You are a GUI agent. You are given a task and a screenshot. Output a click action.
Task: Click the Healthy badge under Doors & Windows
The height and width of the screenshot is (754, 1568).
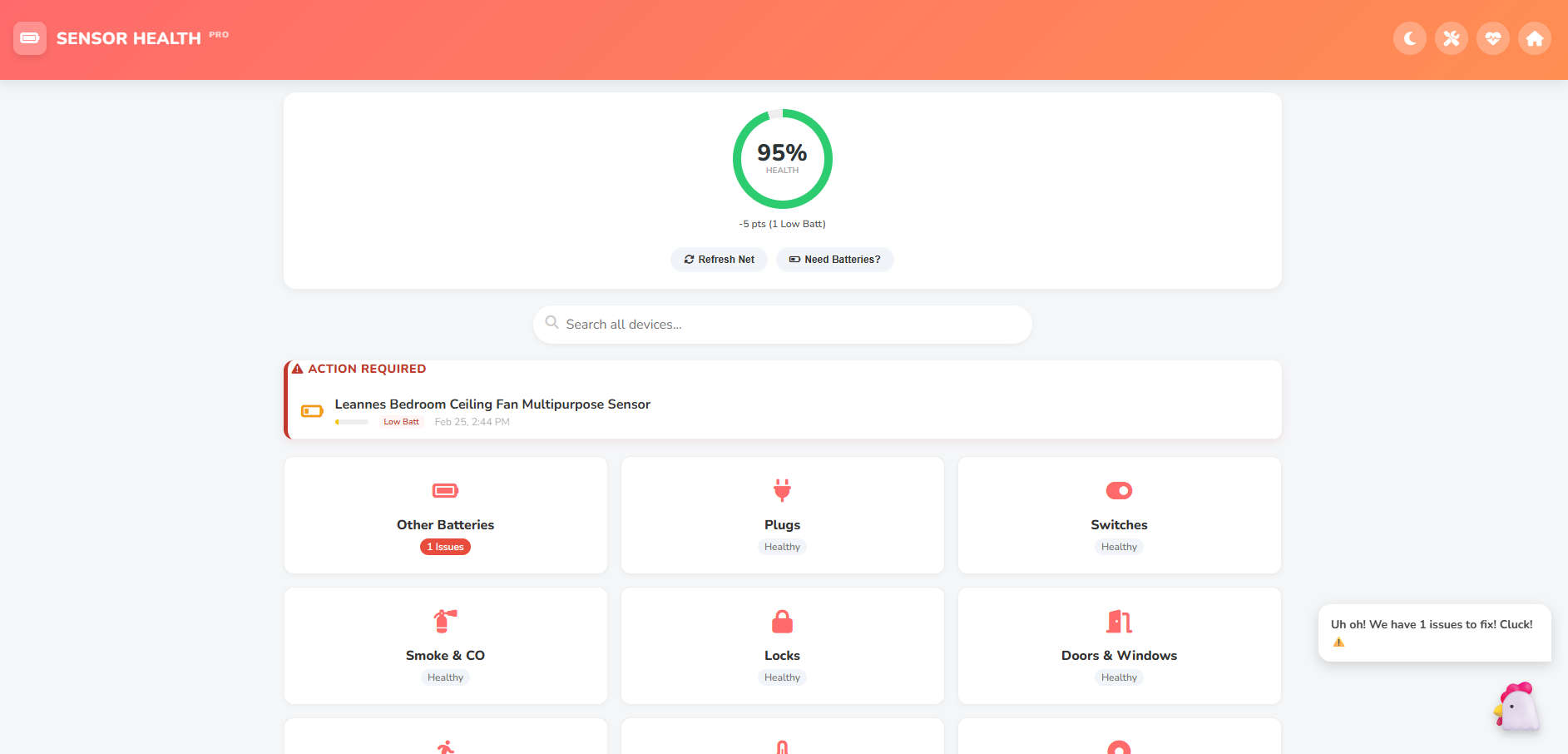click(1120, 677)
